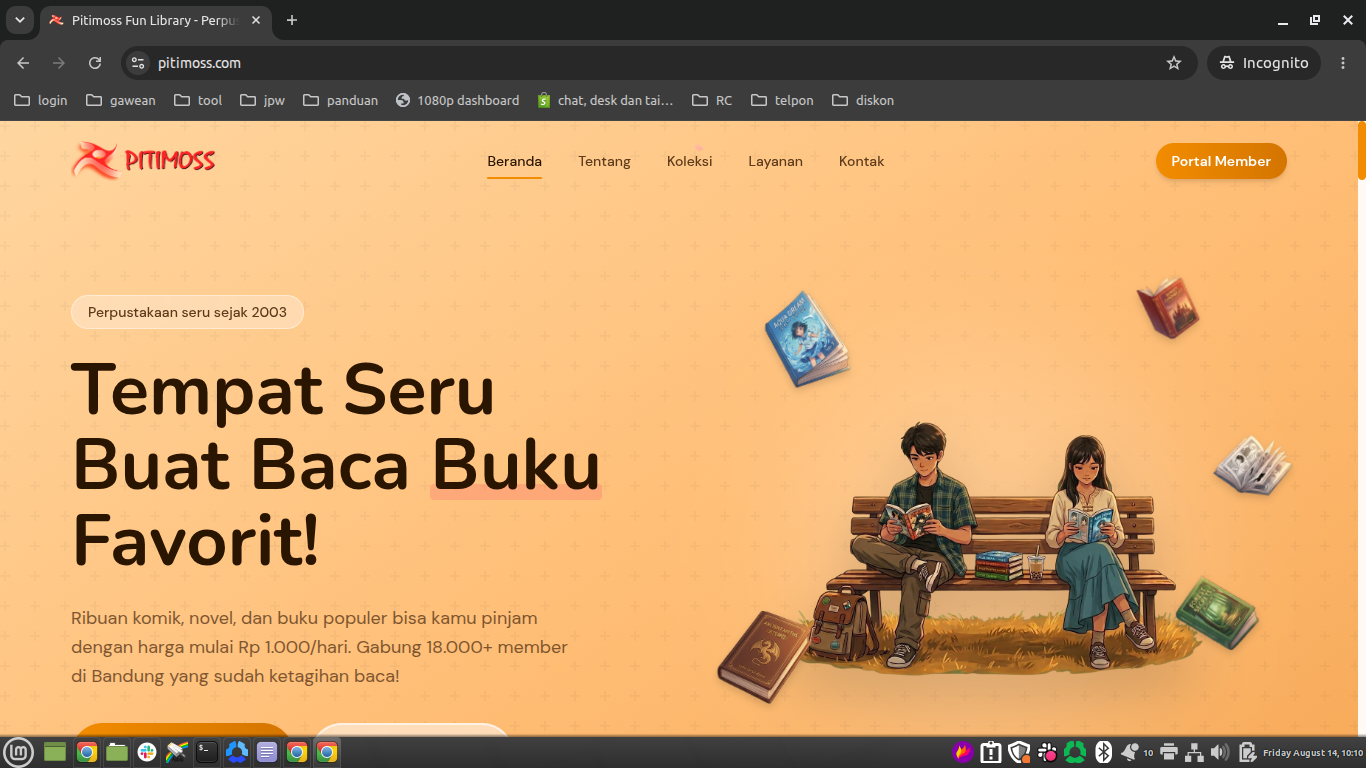1366x768 pixels.
Task: Click the address bar showing pitimoss.com
Action: 660,63
